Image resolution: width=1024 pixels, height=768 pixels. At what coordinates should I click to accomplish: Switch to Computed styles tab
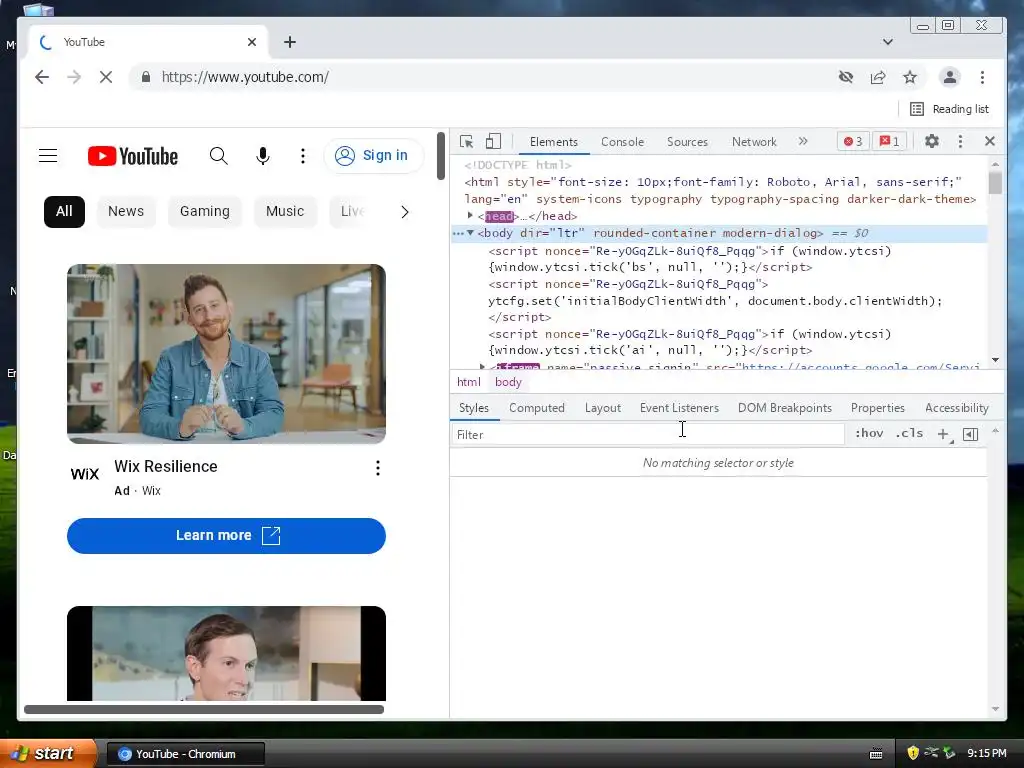pyautogui.click(x=537, y=408)
